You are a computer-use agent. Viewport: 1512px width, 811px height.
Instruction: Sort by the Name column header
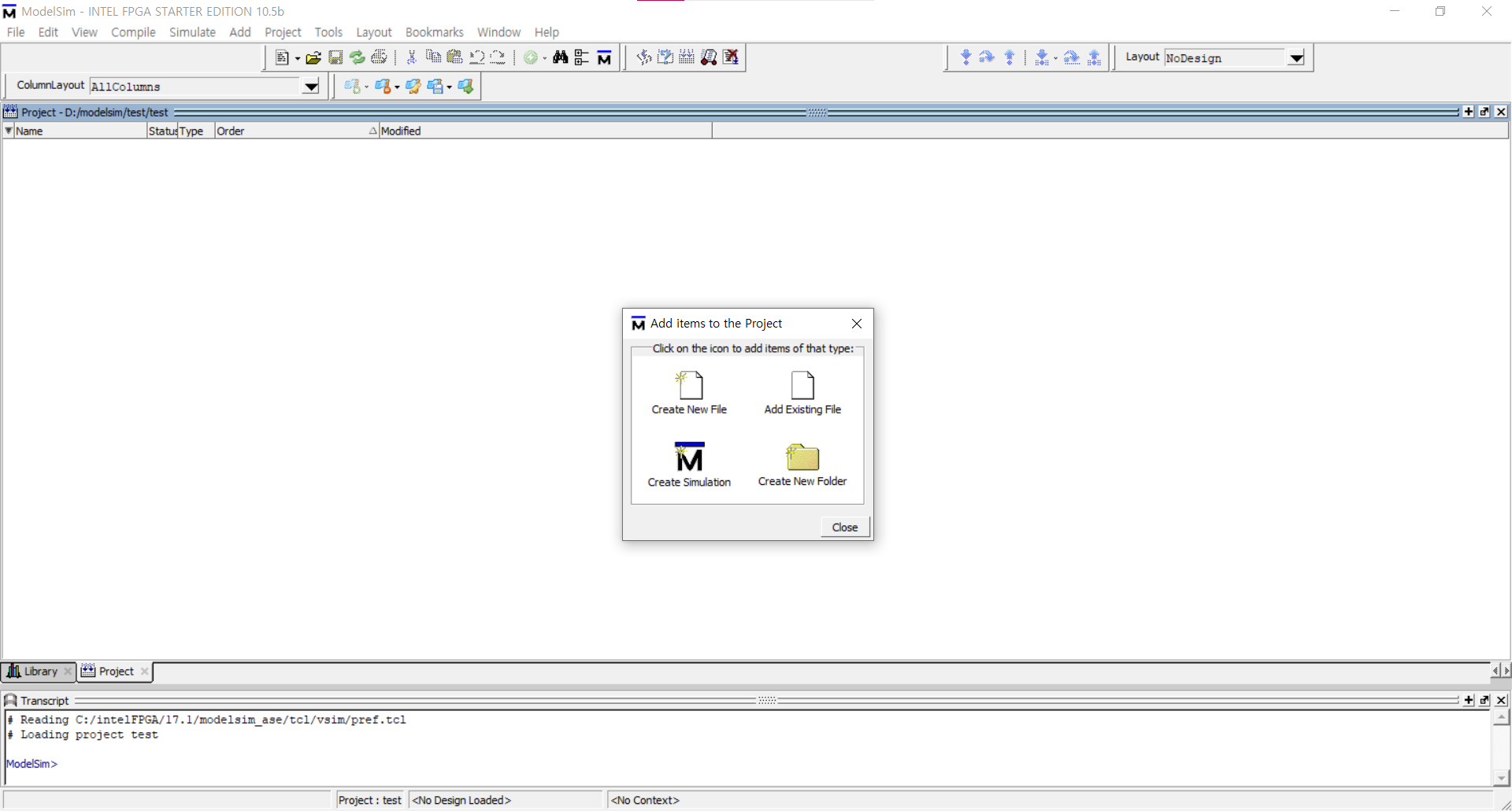point(80,131)
